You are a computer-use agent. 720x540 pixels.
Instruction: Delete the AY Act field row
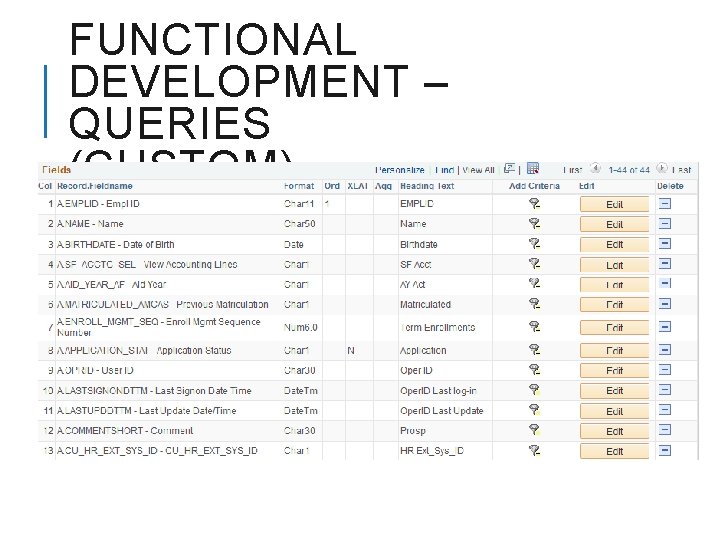(665, 284)
